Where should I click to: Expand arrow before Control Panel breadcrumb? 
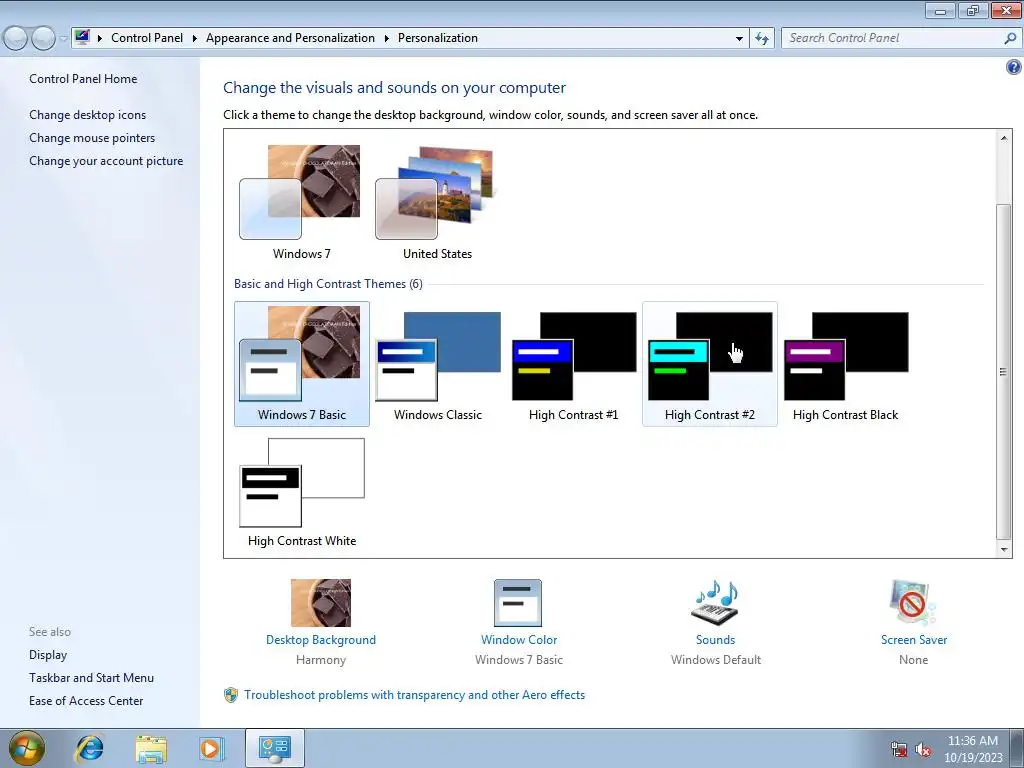[100, 39]
